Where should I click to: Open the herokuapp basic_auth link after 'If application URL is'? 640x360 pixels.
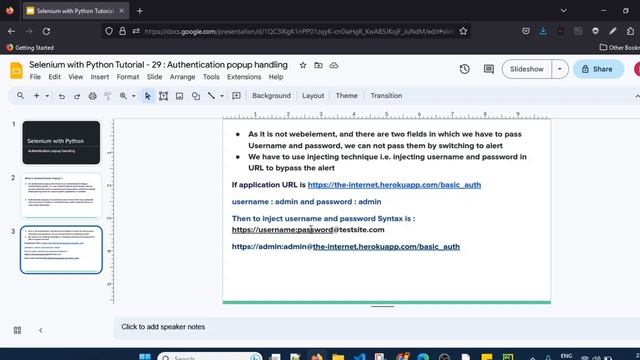(x=394, y=185)
